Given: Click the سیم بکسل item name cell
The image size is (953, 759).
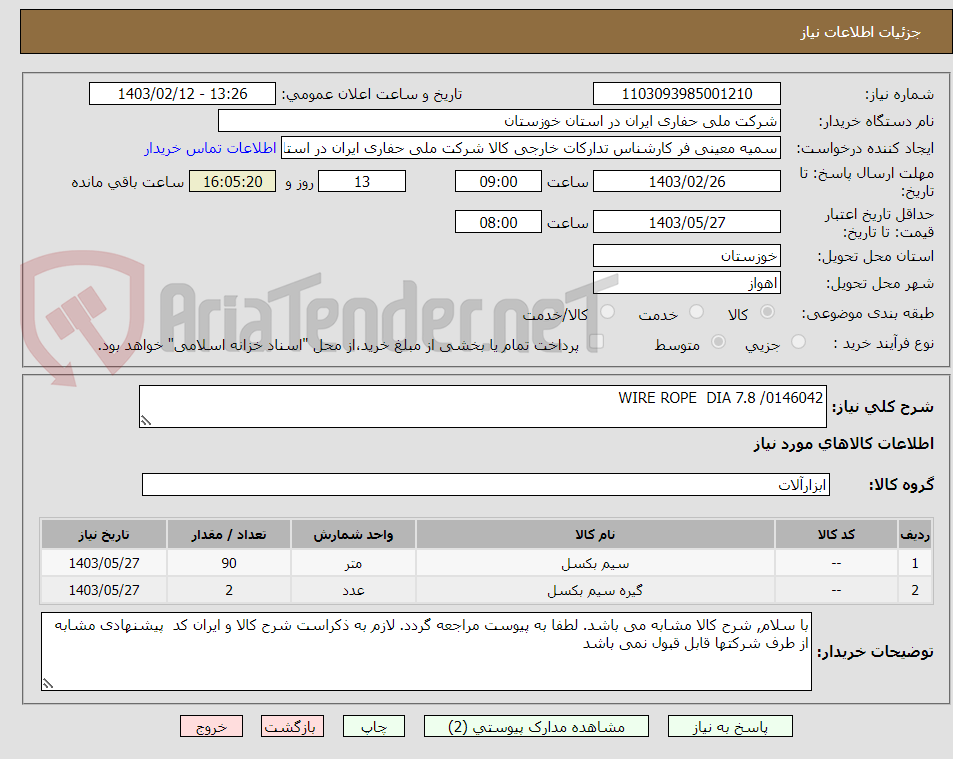Looking at the screenshot, I should click(595, 563).
